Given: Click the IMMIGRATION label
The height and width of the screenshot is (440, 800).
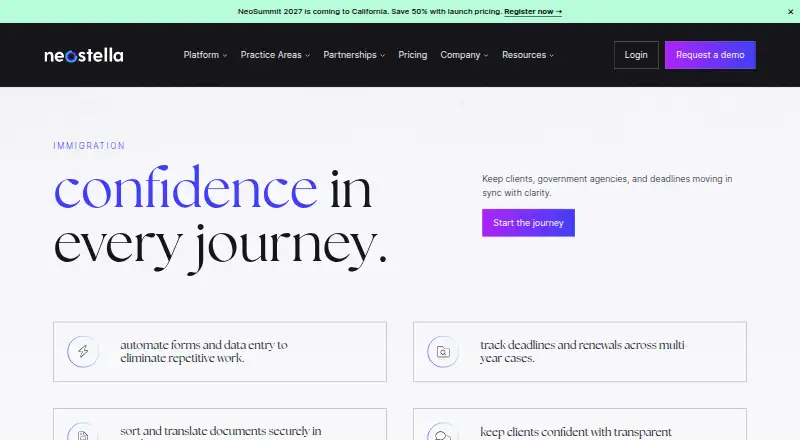Looking at the screenshot, I should point(89,145).
